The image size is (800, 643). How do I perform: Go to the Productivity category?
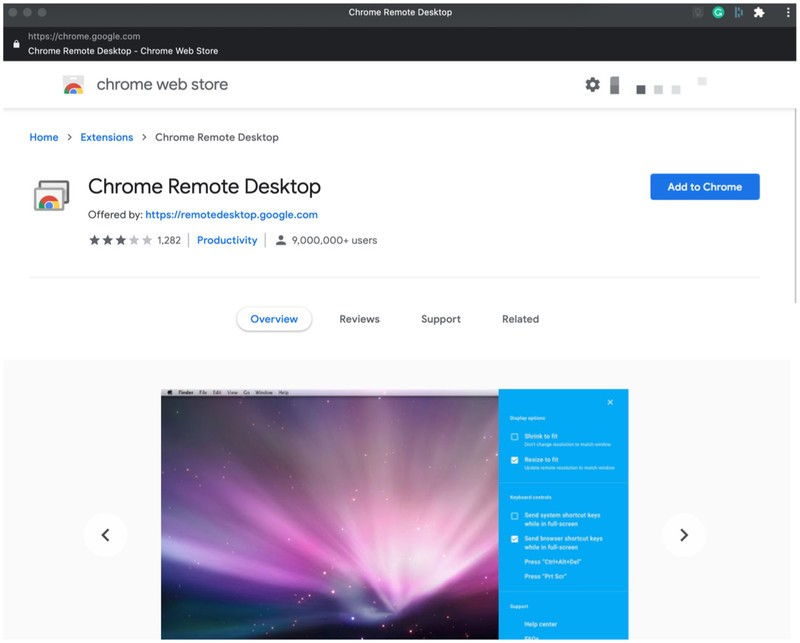click(x=227, y=240)
